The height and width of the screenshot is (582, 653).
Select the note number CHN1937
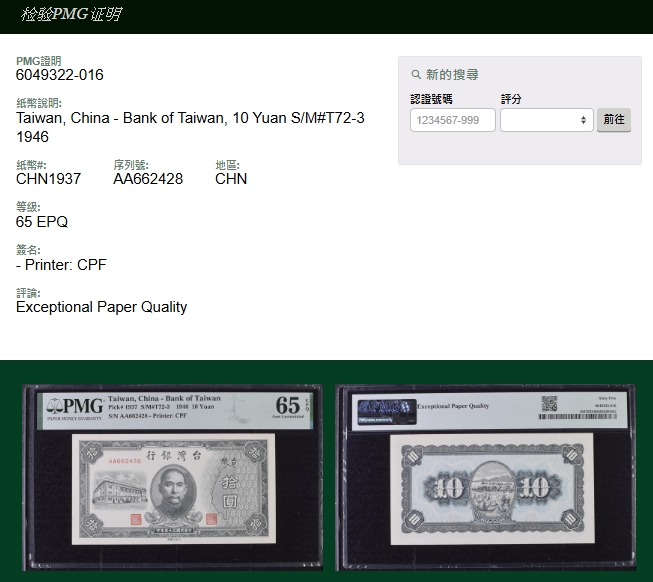coord(48,179)
